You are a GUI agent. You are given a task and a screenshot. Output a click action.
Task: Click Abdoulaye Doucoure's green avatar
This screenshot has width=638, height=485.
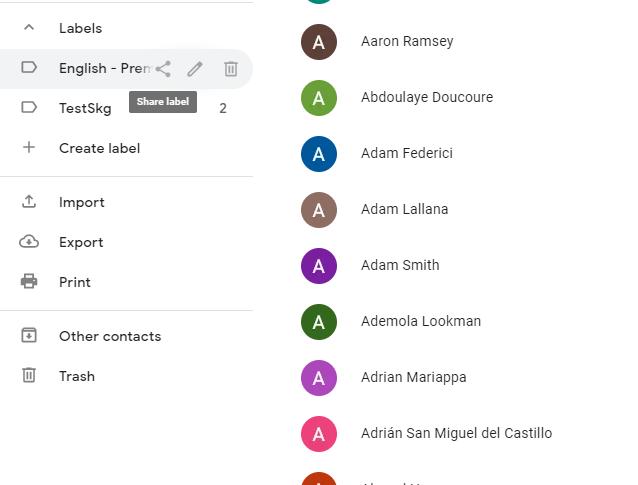[318, 97]
